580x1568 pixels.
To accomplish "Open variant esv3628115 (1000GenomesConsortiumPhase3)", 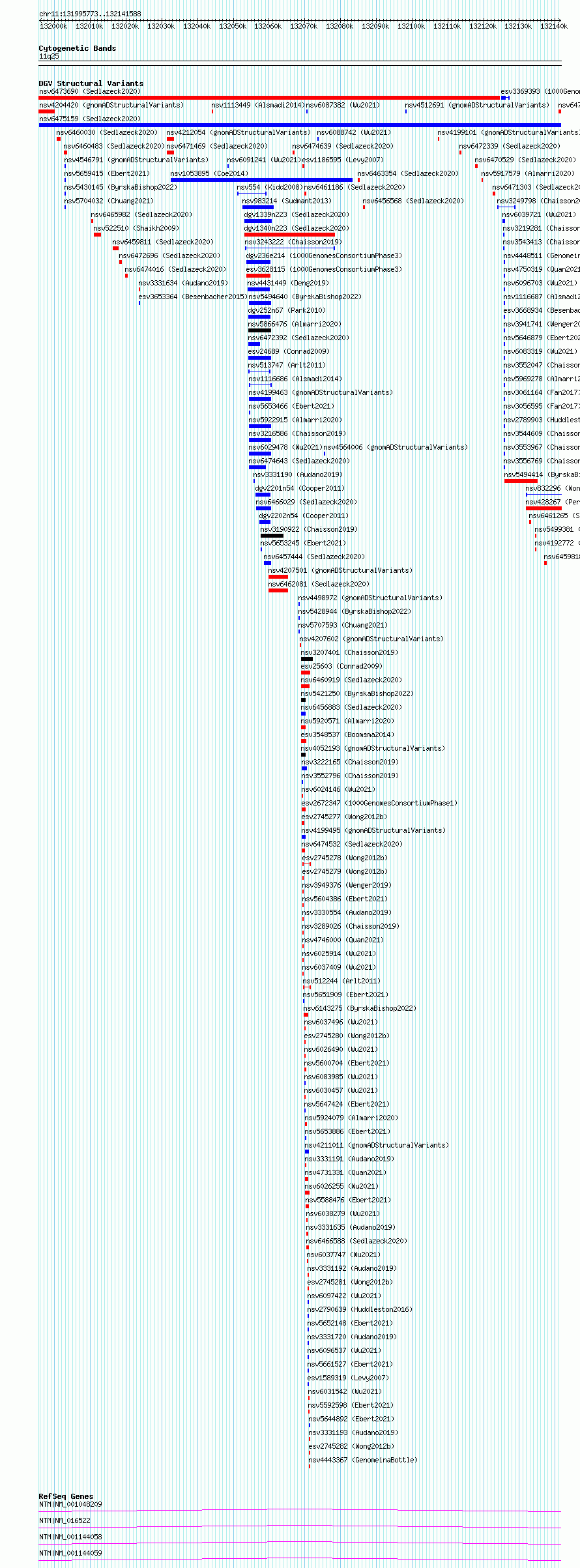I will pos(324,269).
